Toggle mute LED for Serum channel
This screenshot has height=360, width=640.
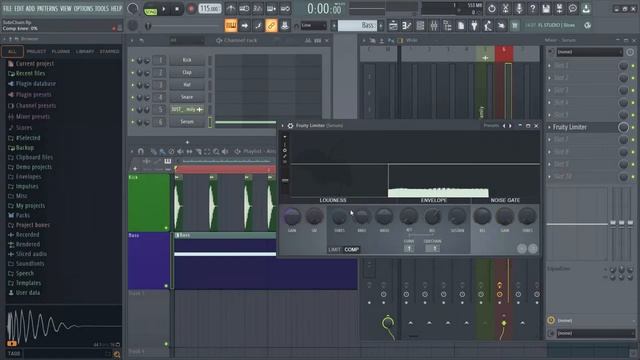click(x=133, y=122)
